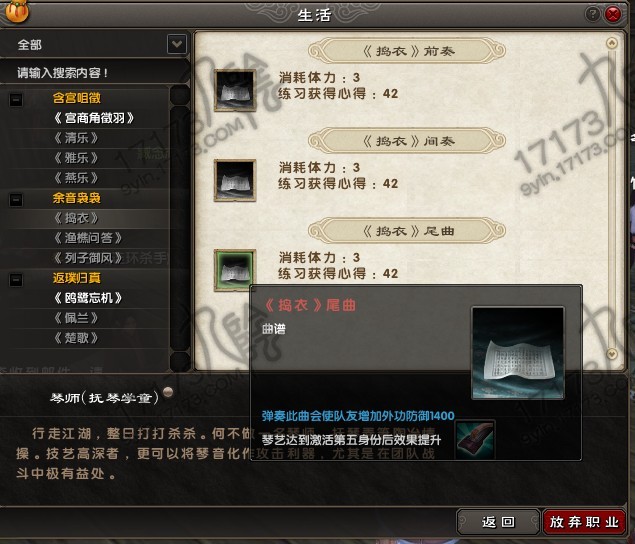Select 《鸥鹭忘机》 in the song list
635x544 pixels.
(88, 298)
